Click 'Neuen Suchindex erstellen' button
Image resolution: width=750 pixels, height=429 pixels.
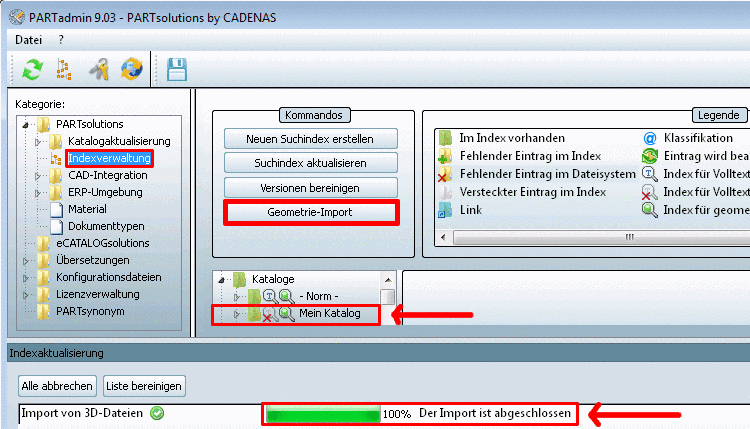click(310, 139)
